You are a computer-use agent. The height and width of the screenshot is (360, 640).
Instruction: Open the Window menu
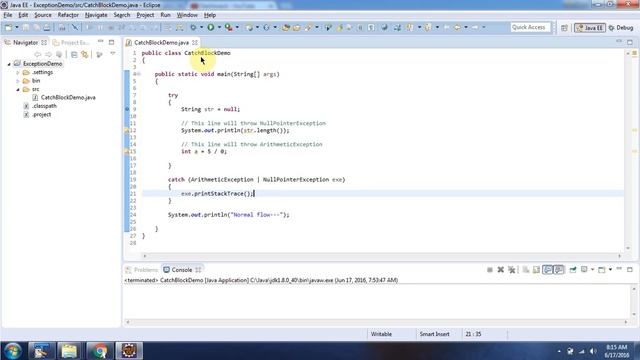(x=187, y=15)
